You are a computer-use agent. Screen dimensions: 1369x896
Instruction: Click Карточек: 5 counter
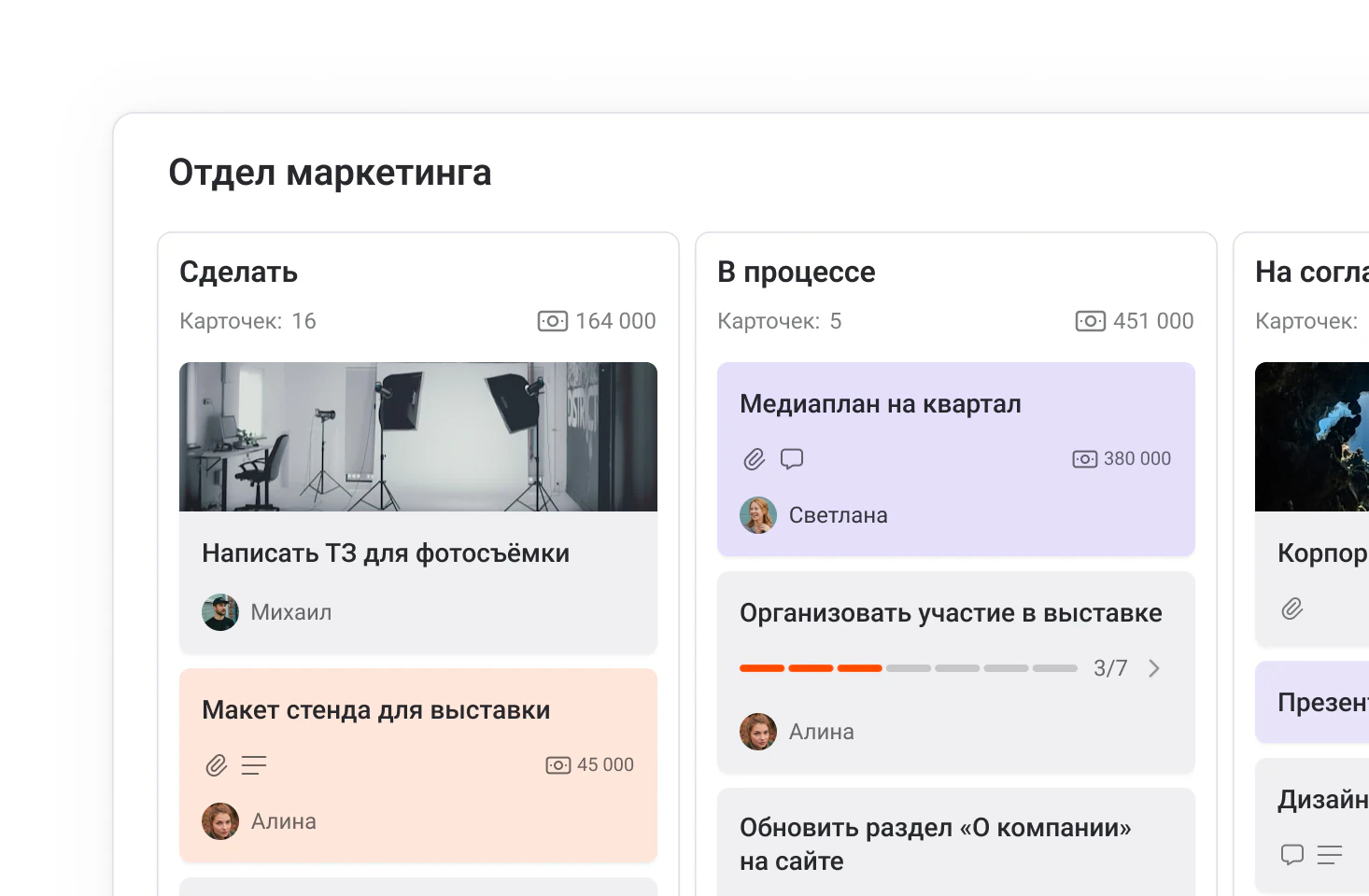[780, 321]
